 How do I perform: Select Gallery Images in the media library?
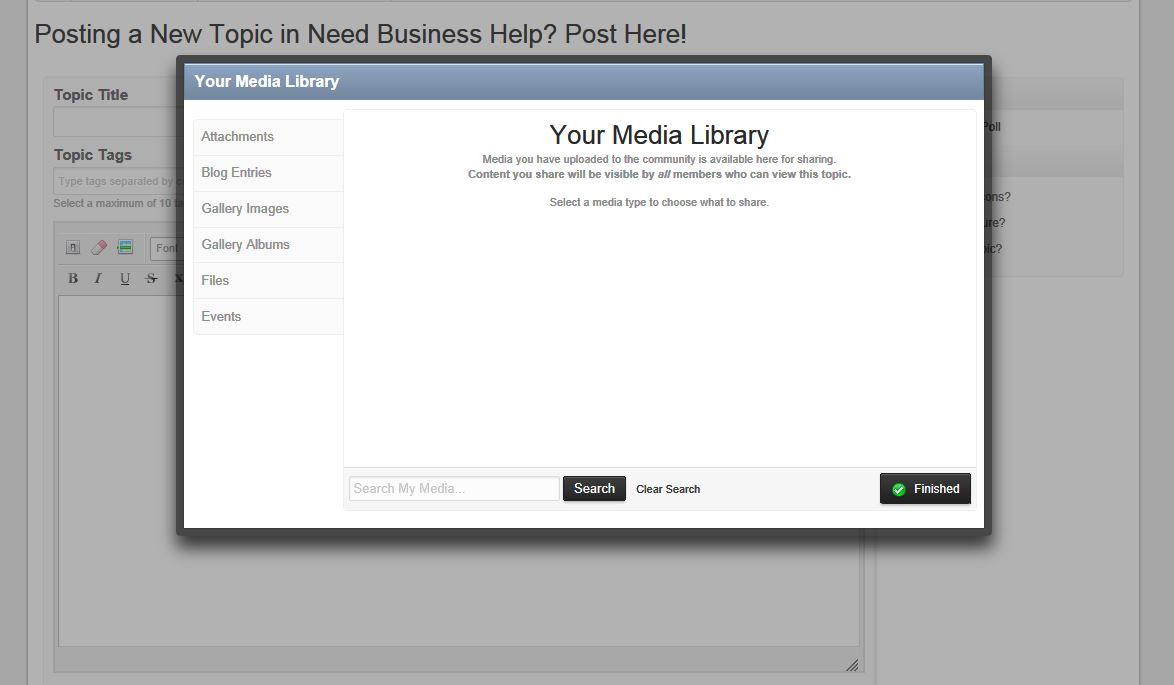(268, 209)
